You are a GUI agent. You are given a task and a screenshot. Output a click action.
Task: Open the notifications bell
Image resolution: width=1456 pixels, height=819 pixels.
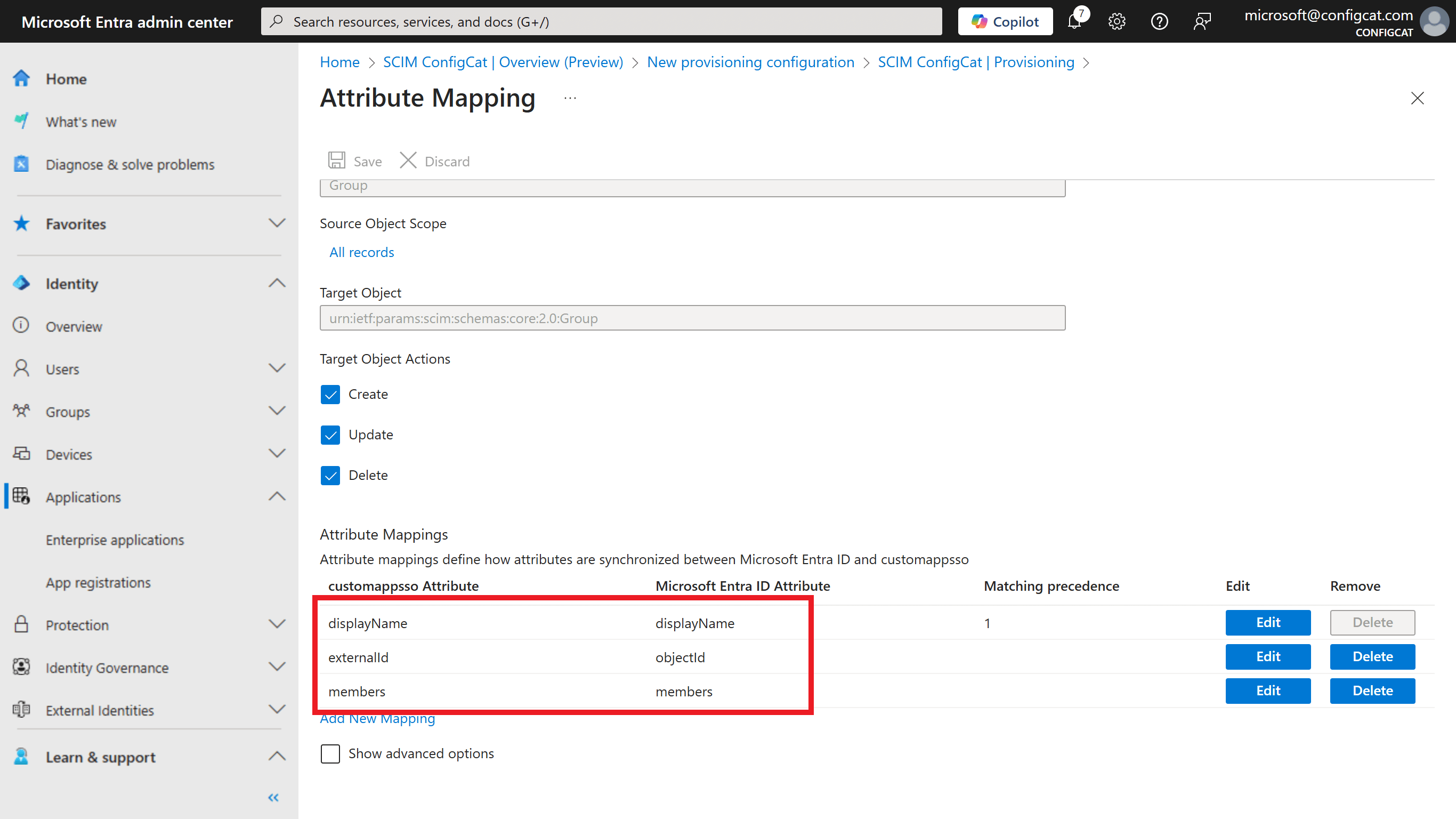[x=1075, y=21]
